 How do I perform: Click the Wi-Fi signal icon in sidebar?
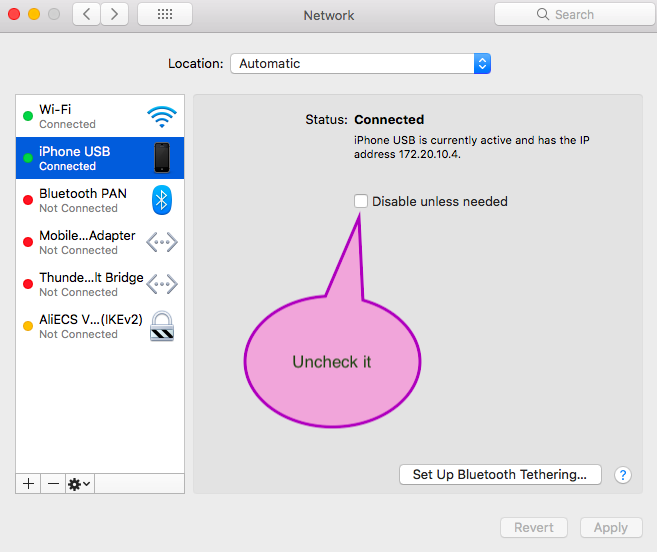click(161, 116)
